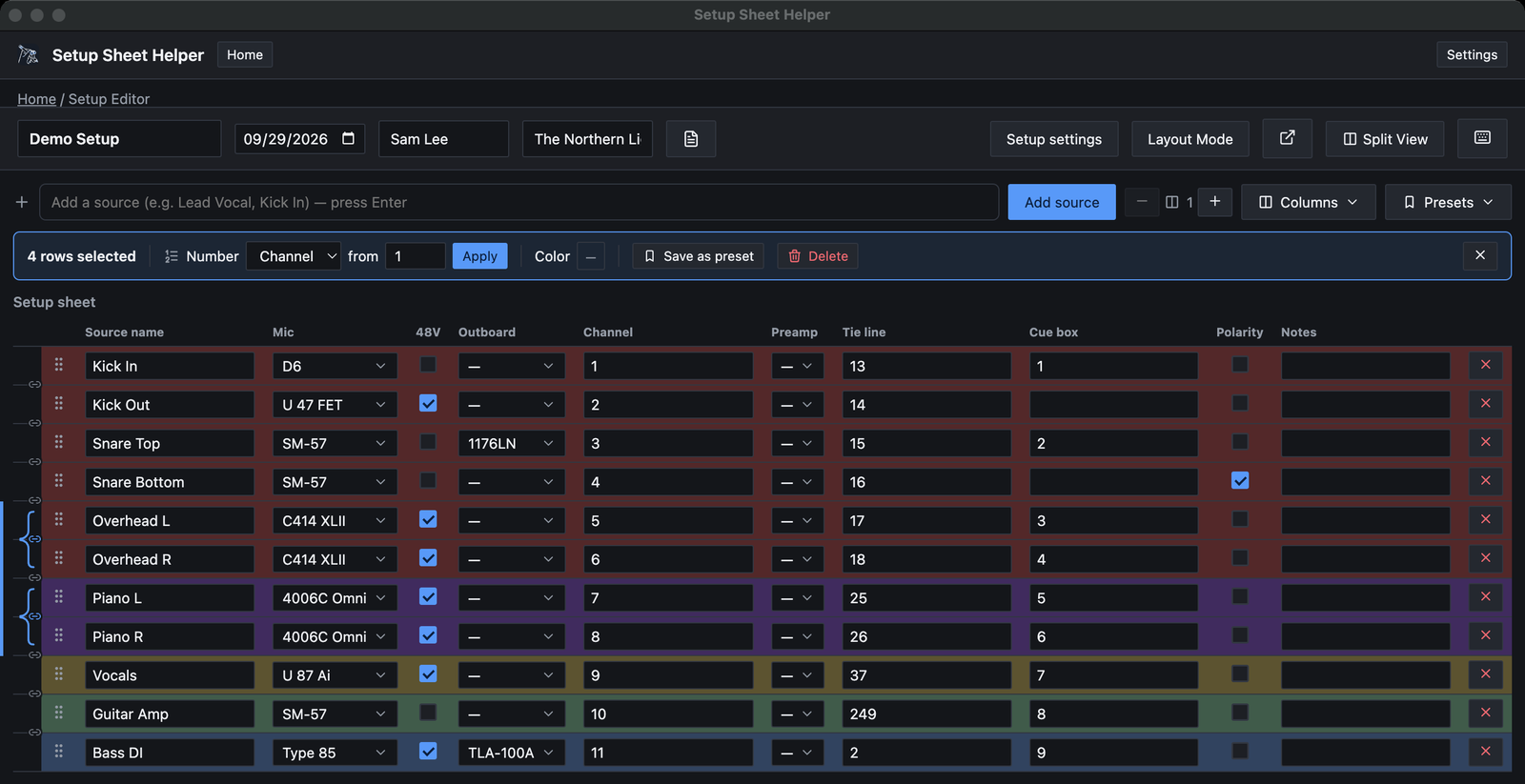Go to the Home nav button
The height and width of the screenshot is (784, 1525).
(x=245, y=55)
